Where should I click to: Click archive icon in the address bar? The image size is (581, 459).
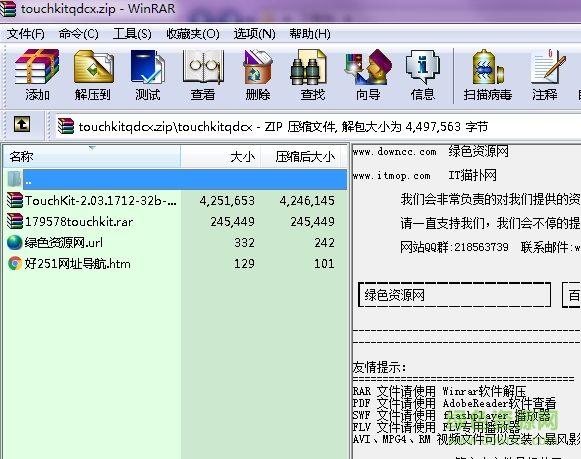tap(66, 126)
